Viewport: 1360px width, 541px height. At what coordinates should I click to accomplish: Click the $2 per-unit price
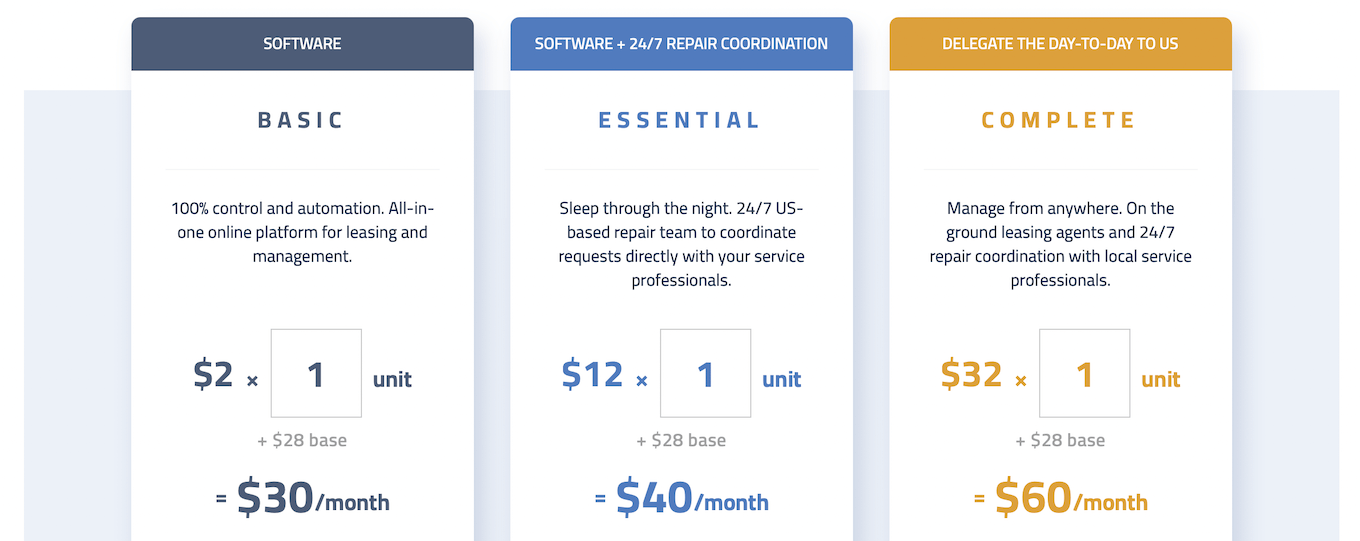[213, 374]
